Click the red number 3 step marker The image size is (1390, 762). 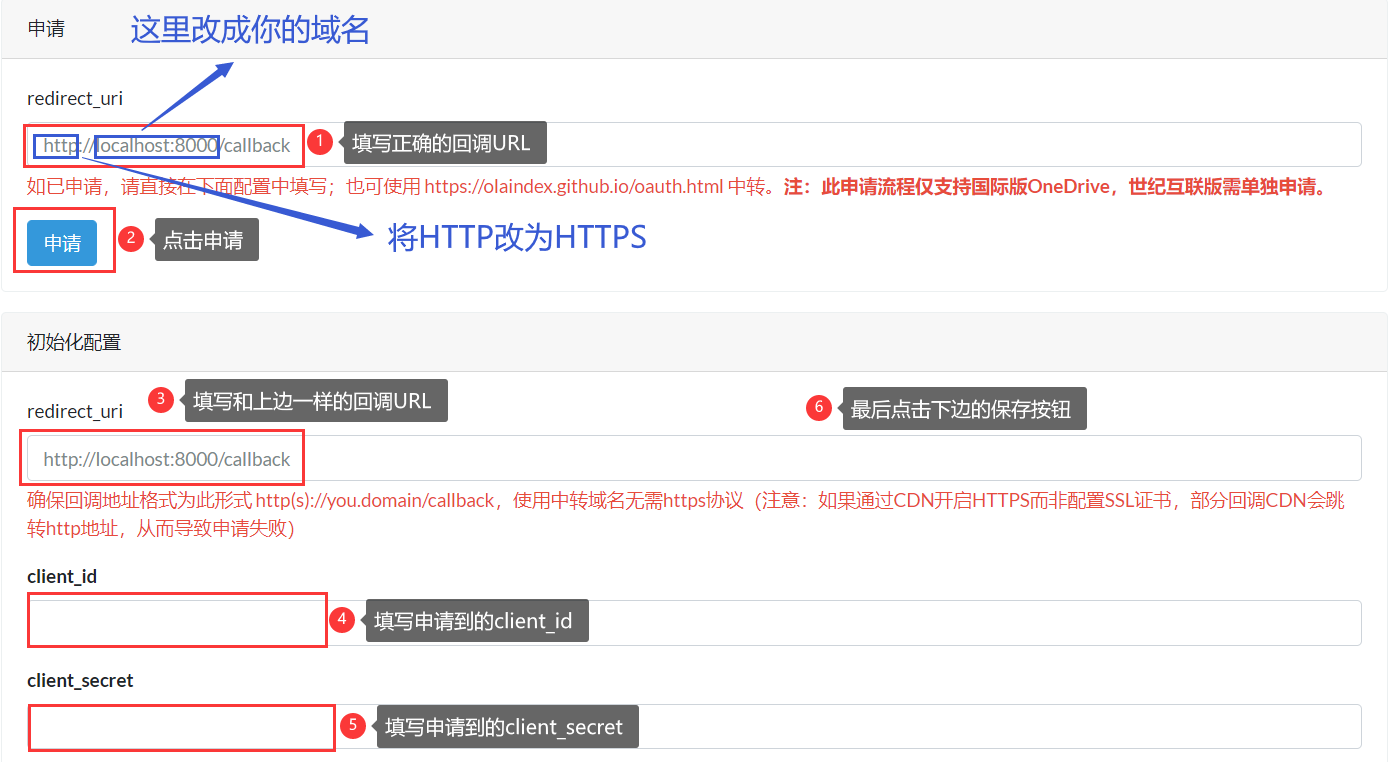tap(160, 400)
